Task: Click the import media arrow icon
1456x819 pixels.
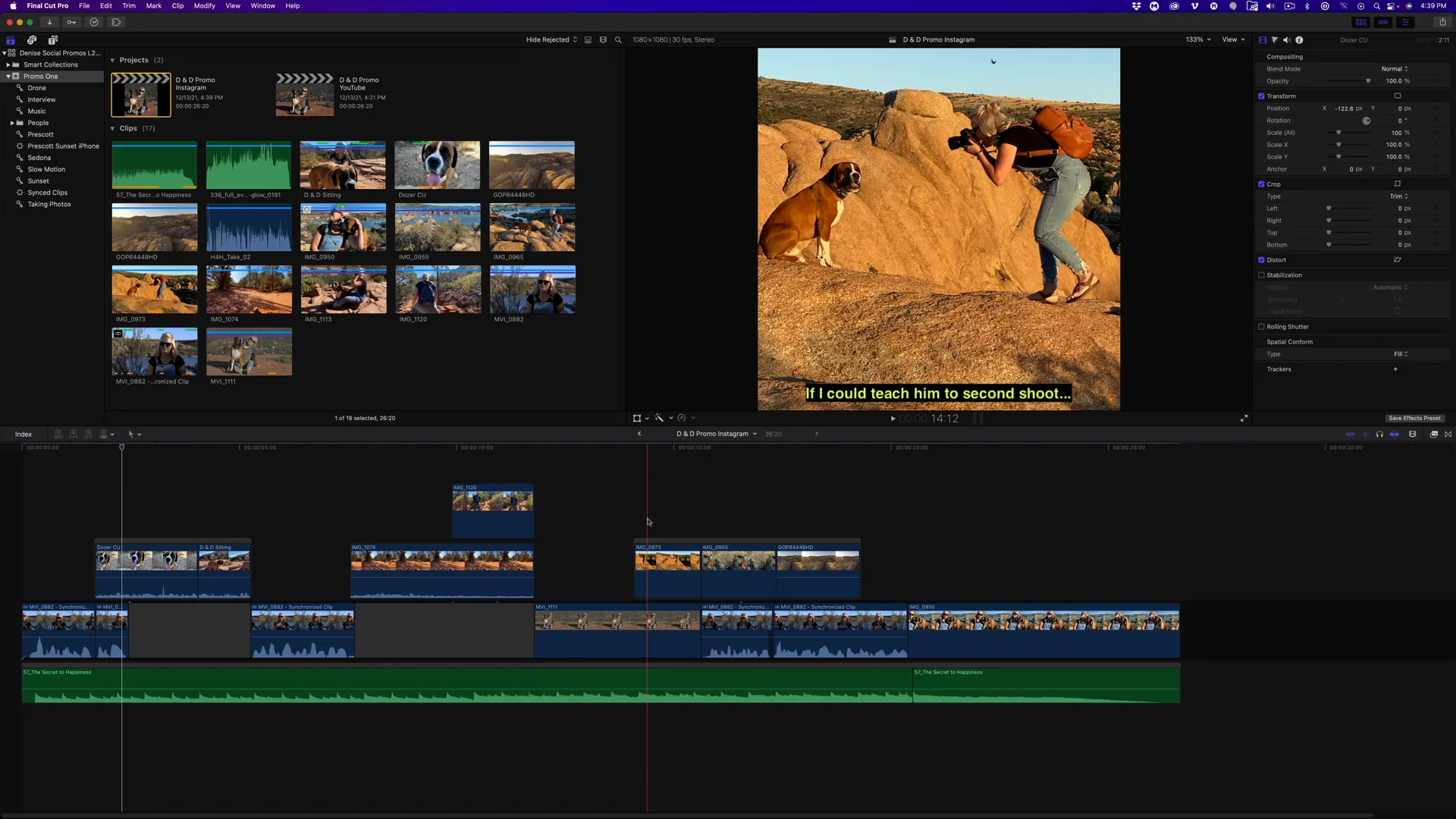Action: [49, 22]
